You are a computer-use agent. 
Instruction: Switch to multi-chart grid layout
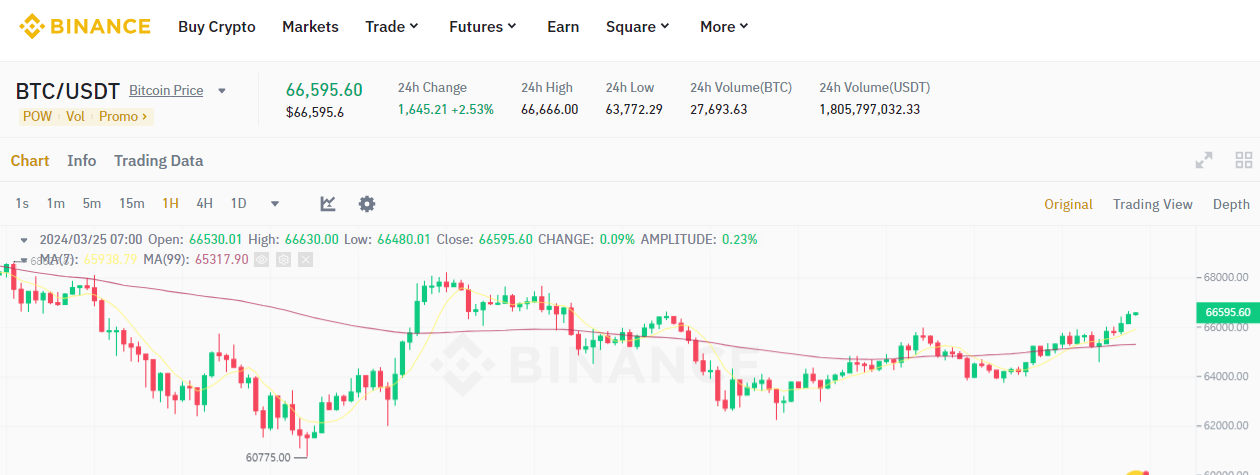(1244, 160)
